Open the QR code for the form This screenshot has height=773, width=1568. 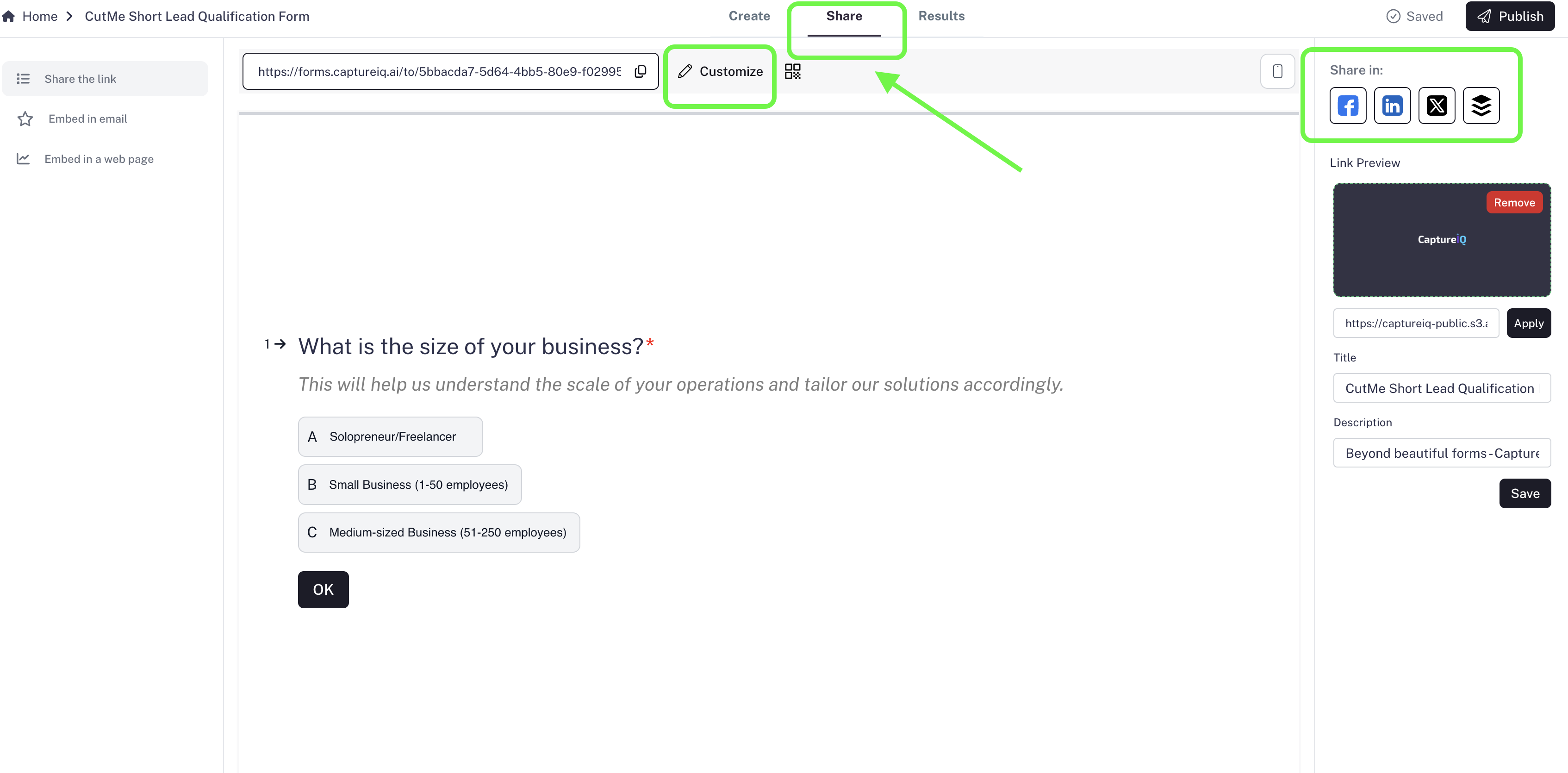(792, 71)
